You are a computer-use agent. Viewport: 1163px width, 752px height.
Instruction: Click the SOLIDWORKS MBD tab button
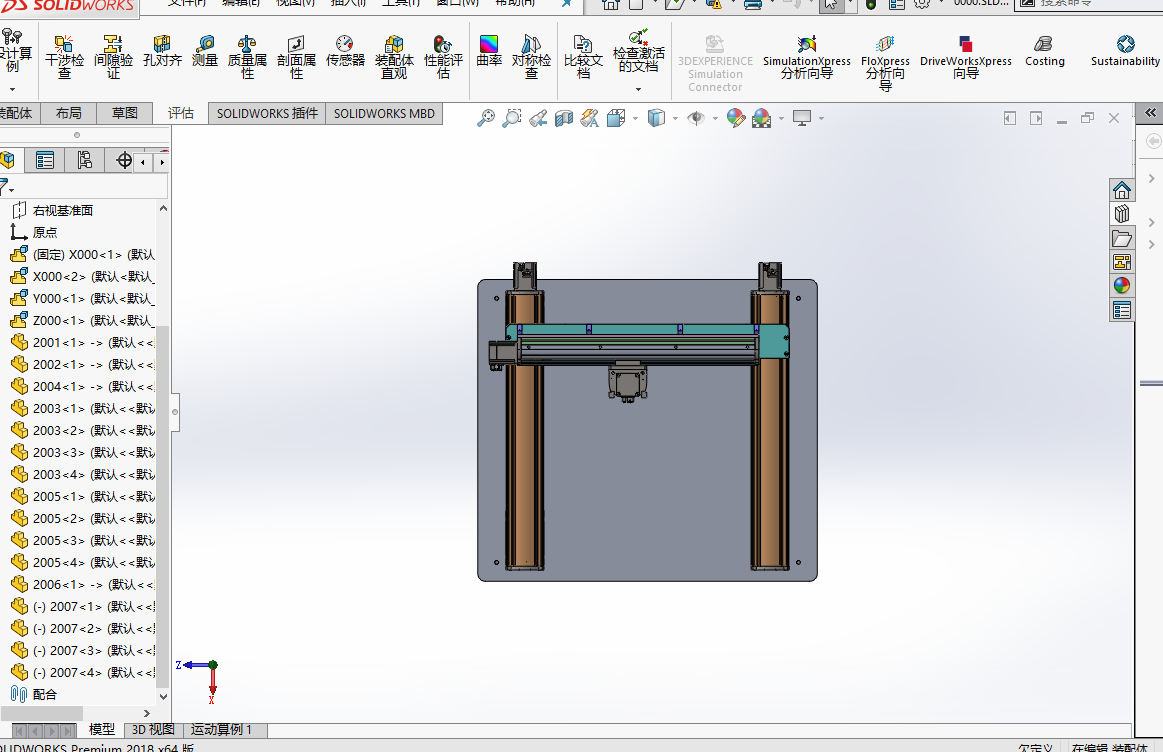(x=383, y=113)
